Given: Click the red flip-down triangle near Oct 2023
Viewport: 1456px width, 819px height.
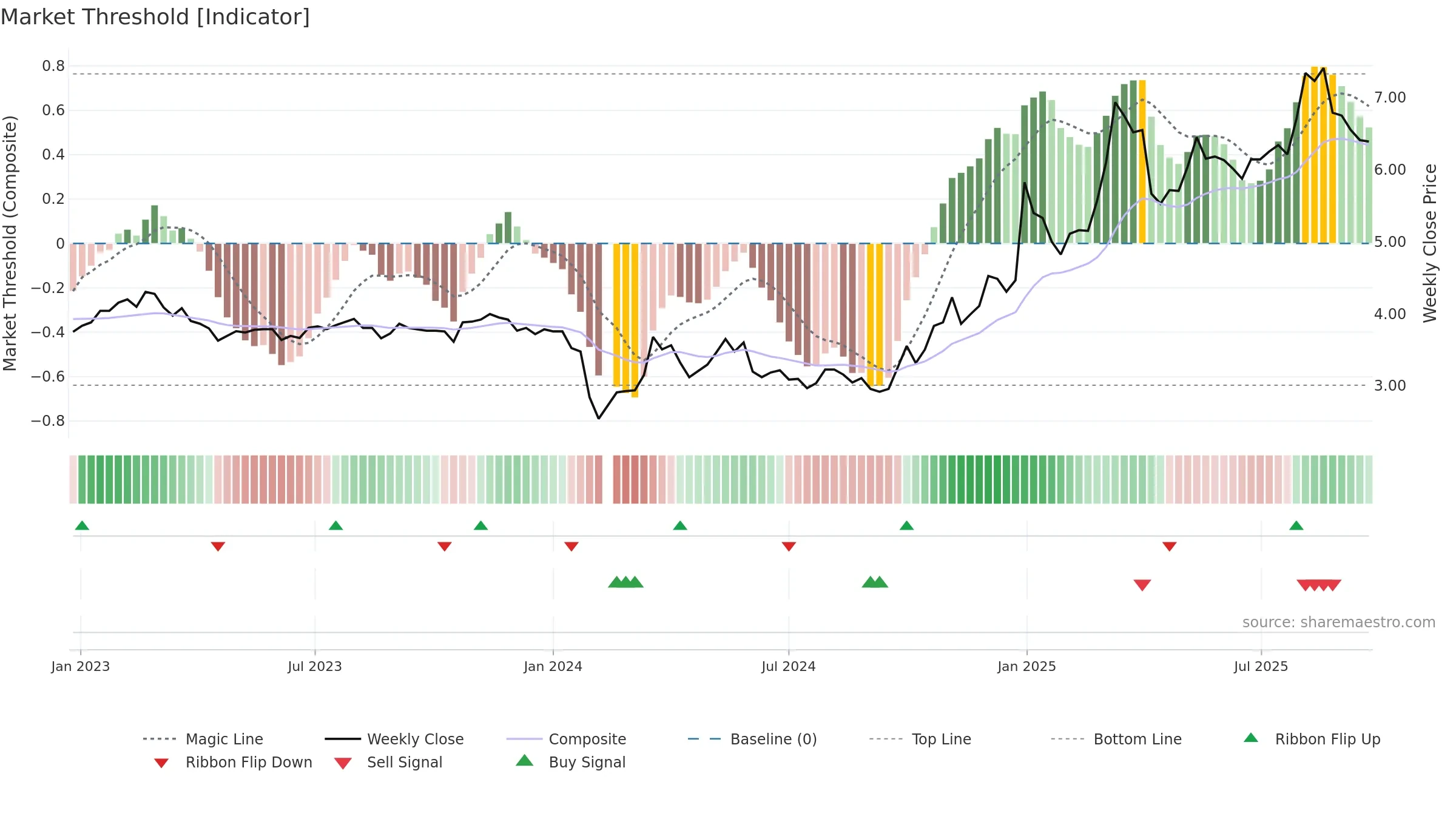Looking at the screenshot, I should point(444,547).
